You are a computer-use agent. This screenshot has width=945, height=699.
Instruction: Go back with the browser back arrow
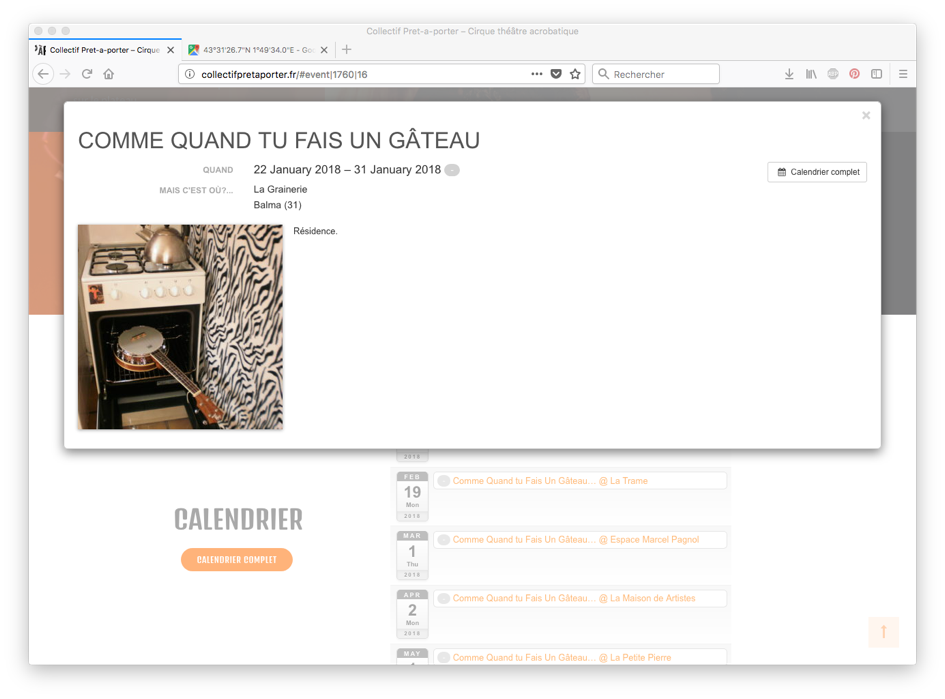pos(43,74)
